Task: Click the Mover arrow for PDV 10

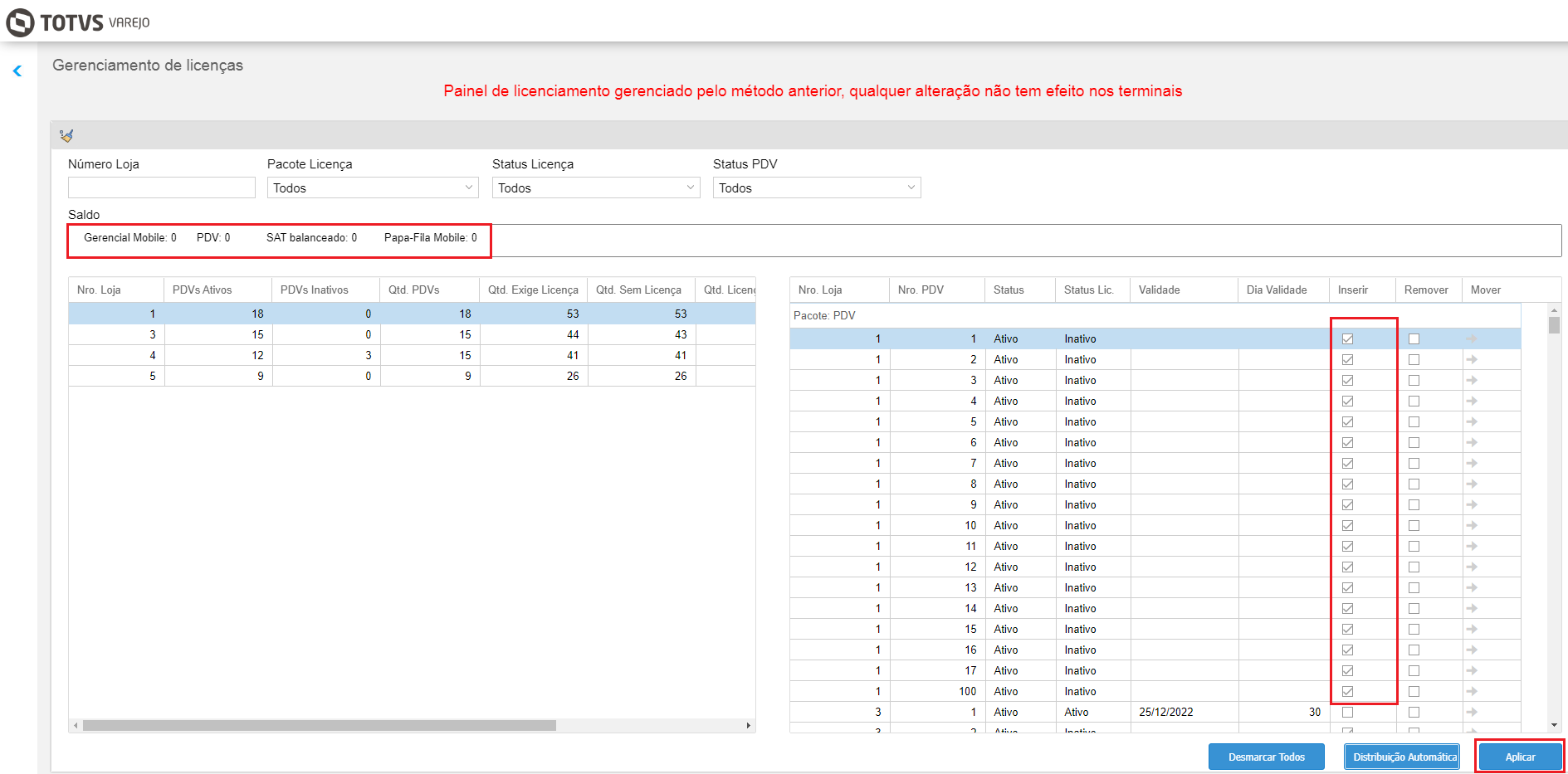Action: click(x=1472, y=525)
